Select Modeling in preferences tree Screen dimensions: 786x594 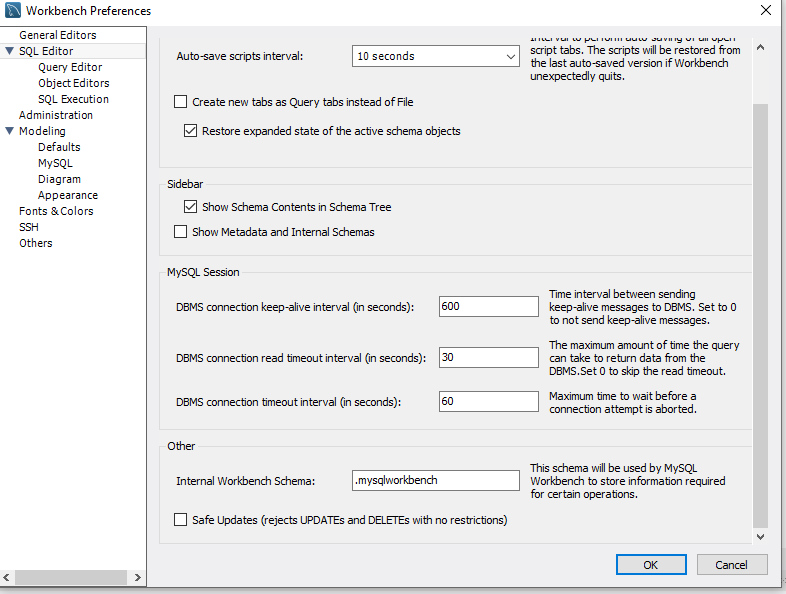click(42, 131)
